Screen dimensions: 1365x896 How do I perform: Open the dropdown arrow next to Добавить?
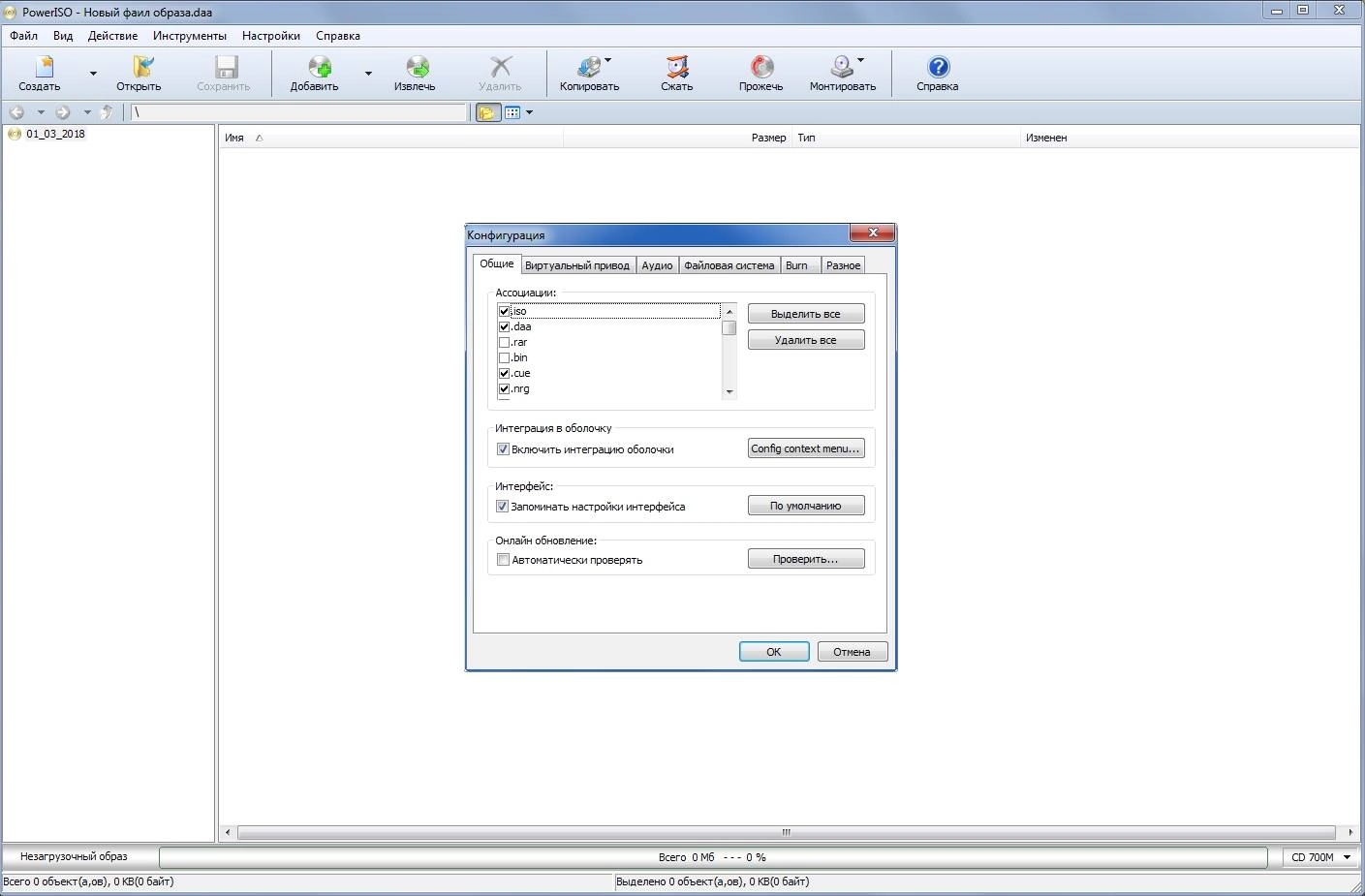point(368,74)
